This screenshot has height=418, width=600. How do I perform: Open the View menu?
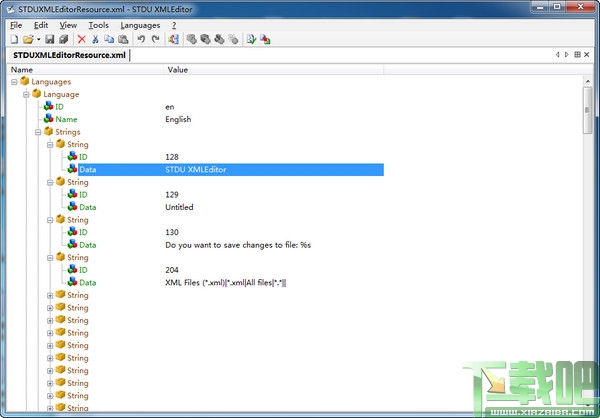[x=68, y=25]
